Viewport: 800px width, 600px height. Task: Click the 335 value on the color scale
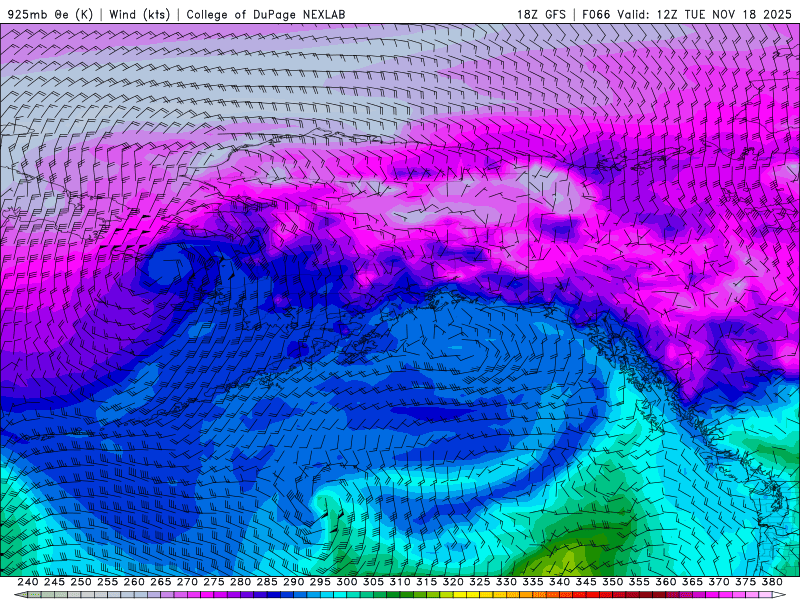pyautogui.click(x=533, y=582)
